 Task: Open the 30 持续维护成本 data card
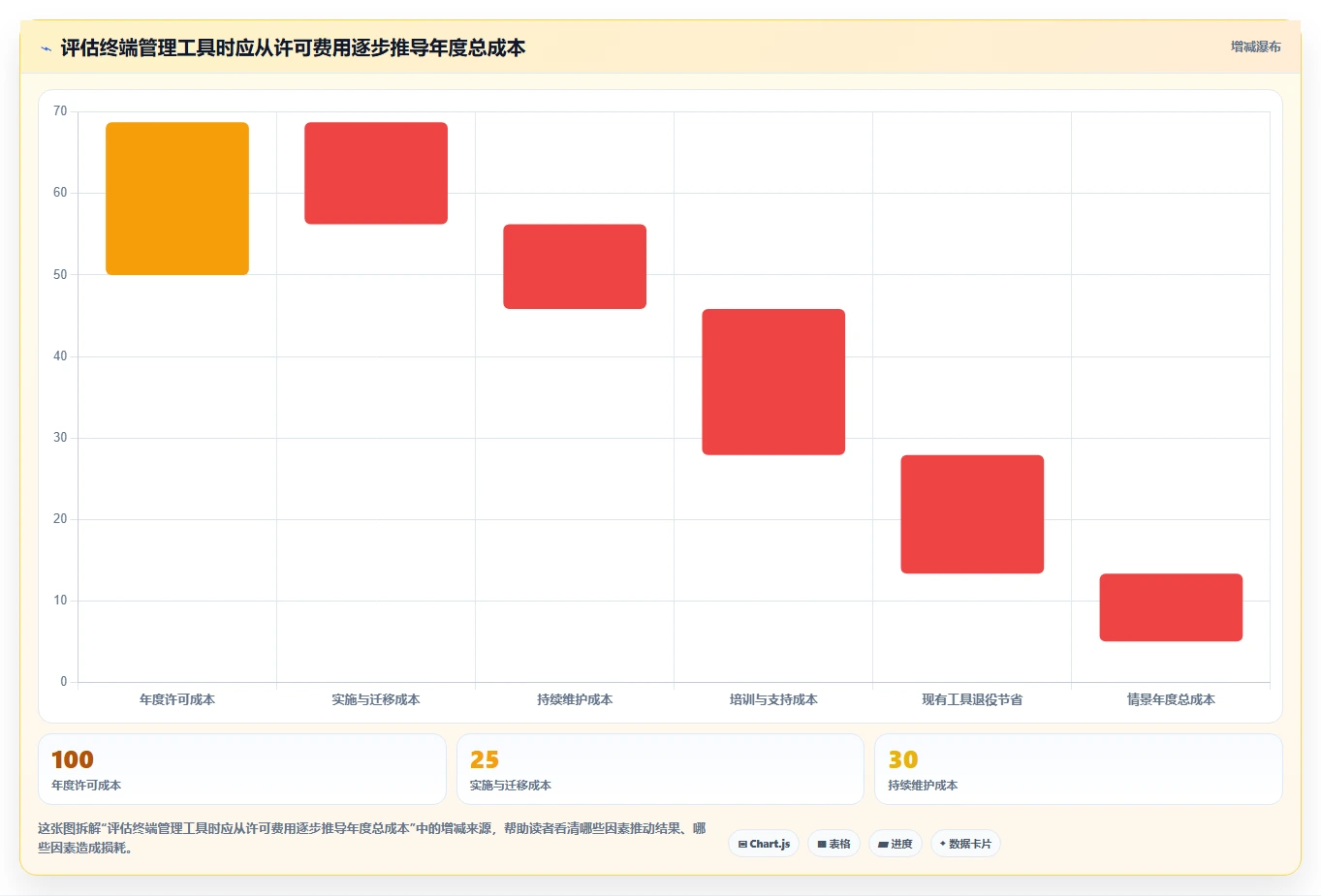coord(1079,769)
